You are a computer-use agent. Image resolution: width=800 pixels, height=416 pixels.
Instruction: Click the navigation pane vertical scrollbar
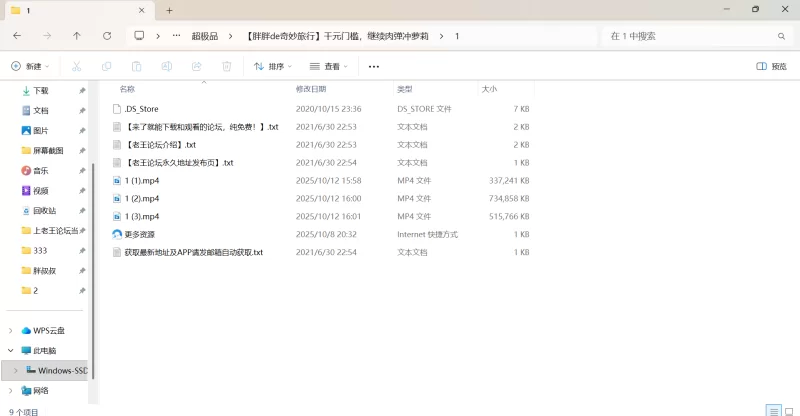coord(92,250)
